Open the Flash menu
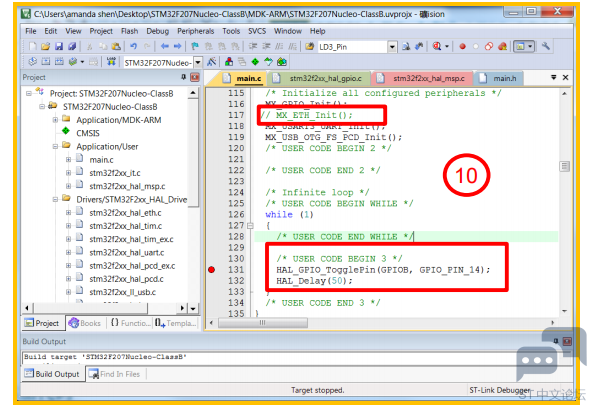This screenshot has width=595, height=410. tap(129, 31)
